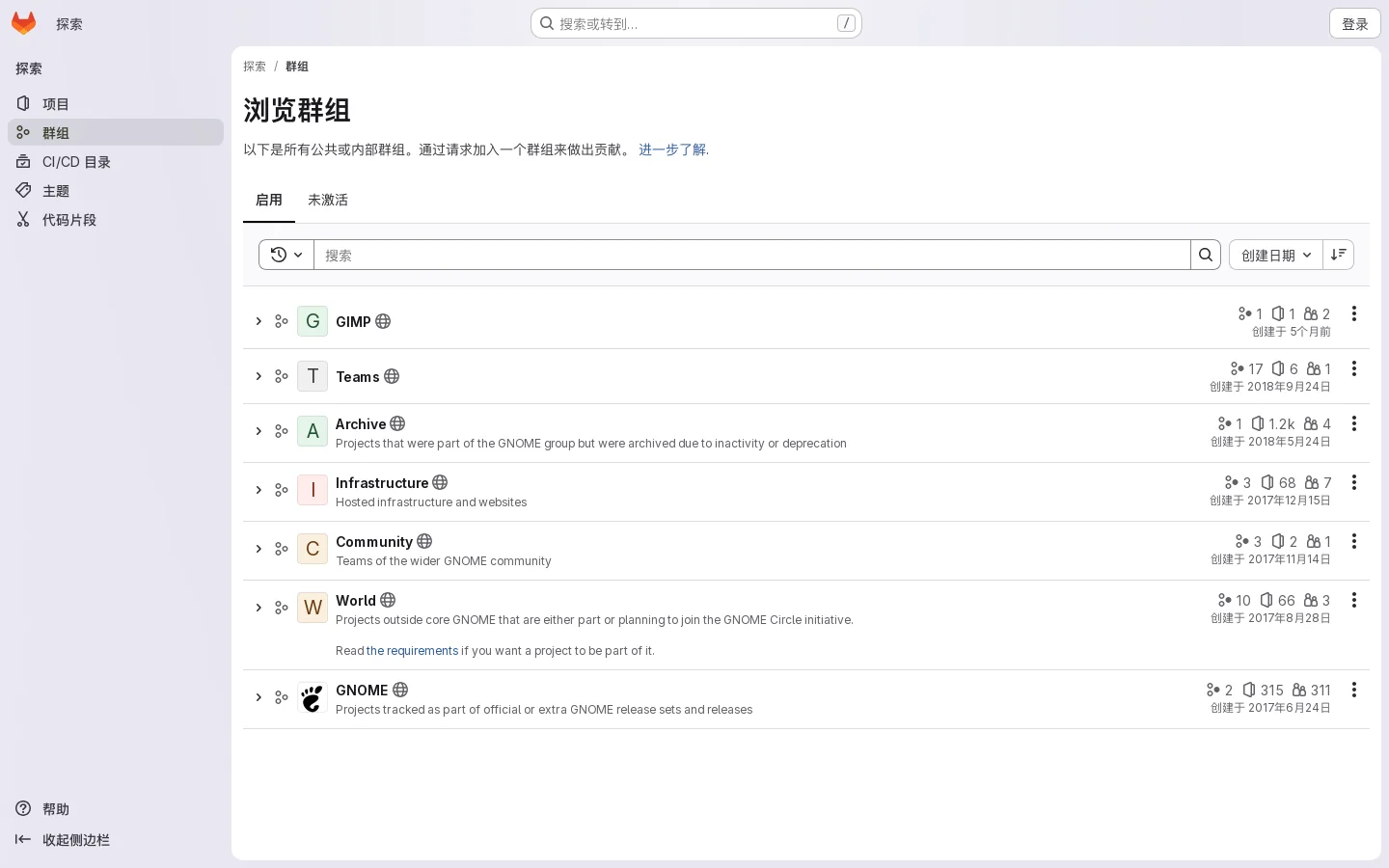The width and height of the screenshot is (1389, 868).
Task: Expand the GNOME group row
Action: (259, 697)
